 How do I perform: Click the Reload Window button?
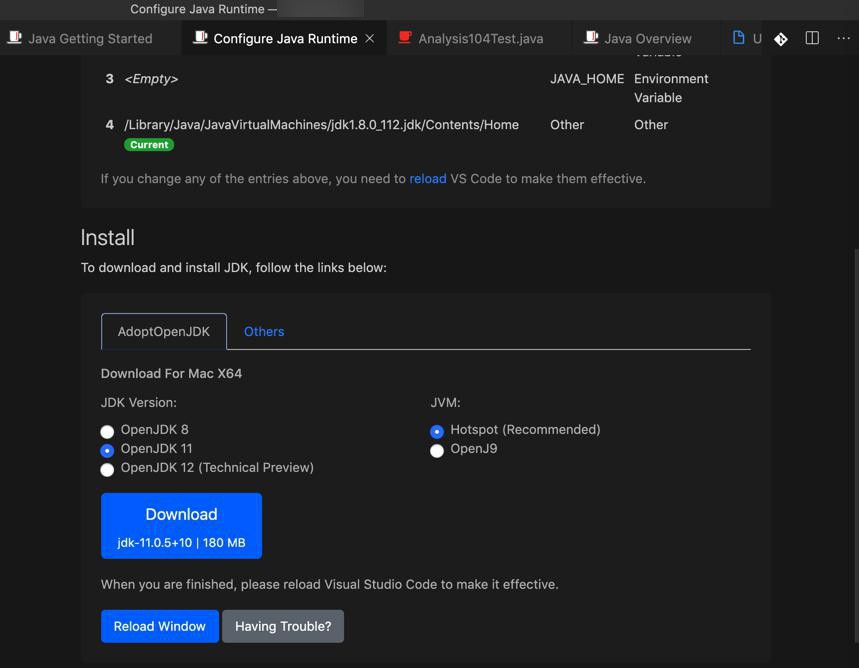click(x=159, y=626)
